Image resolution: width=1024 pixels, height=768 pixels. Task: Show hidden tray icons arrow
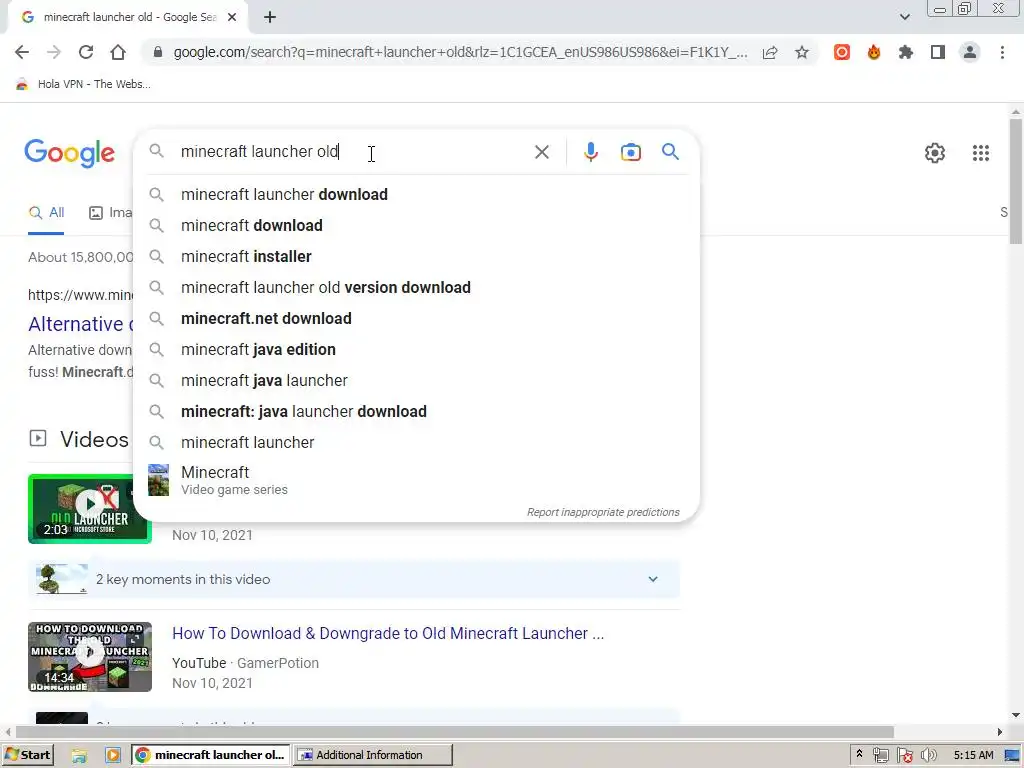[859, 754]
